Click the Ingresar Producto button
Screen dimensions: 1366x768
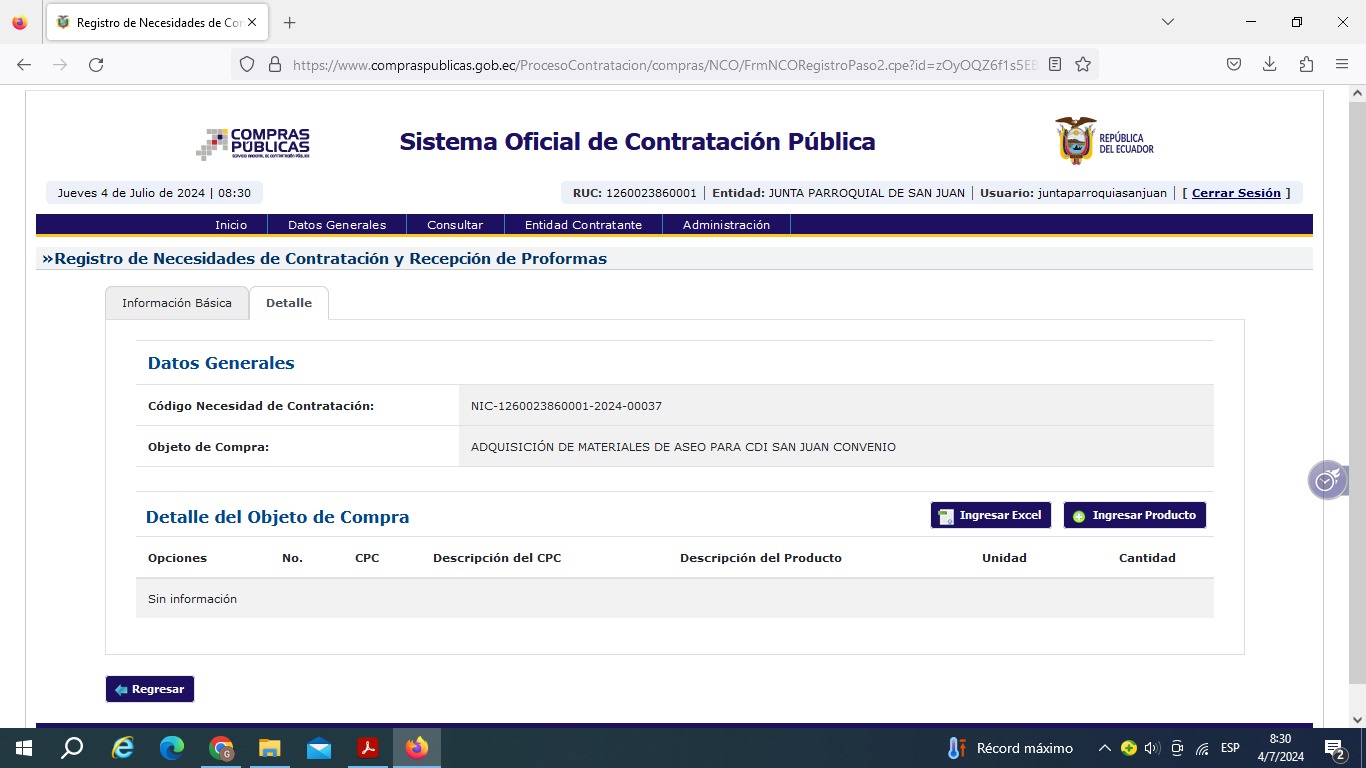point(1134,515)
